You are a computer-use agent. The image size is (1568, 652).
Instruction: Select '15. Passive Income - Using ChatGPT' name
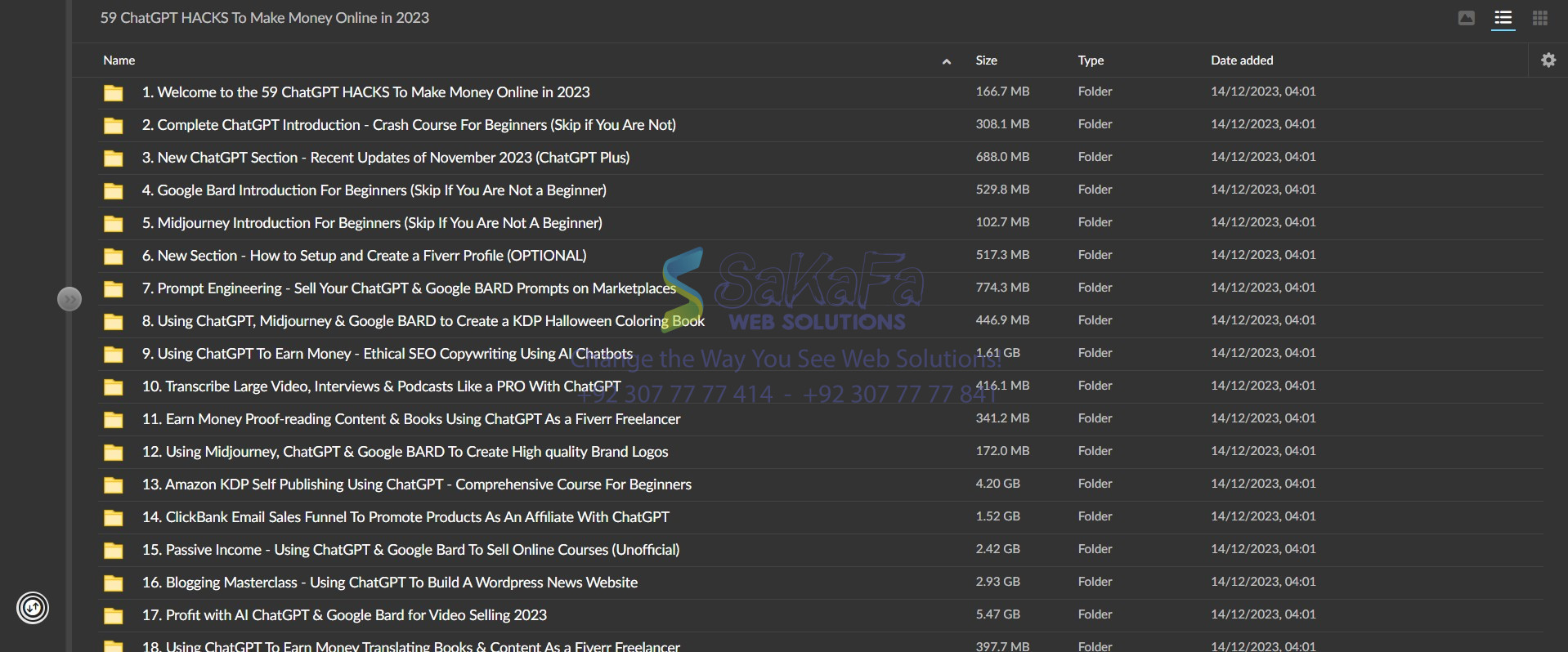[410, 550]
